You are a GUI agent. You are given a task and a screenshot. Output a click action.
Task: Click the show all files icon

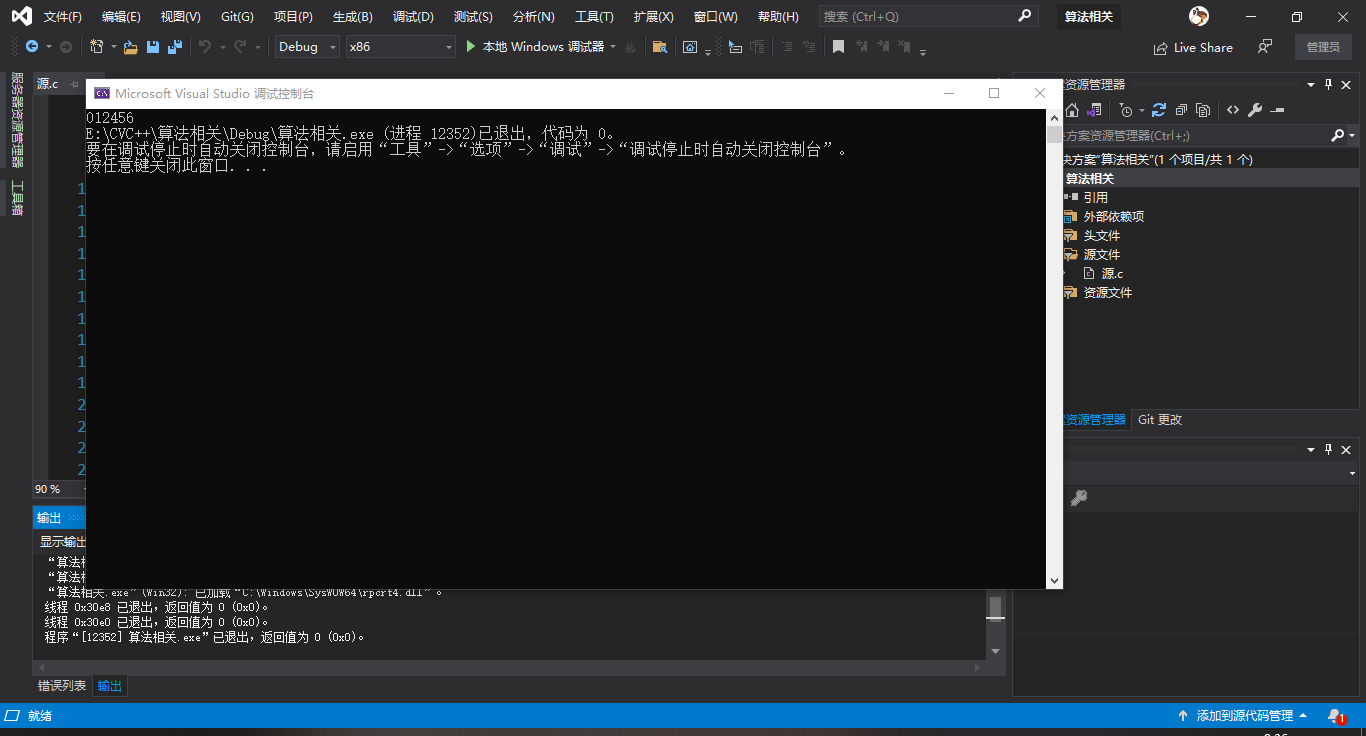tap(1203, 110)
